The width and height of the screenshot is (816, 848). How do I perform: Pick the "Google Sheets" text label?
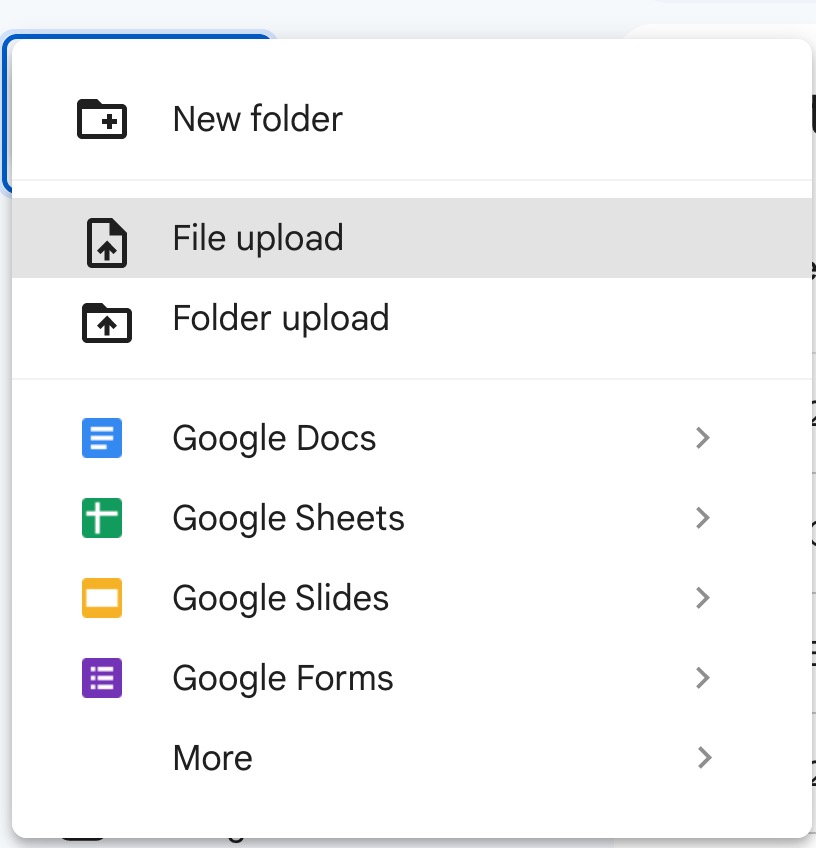coord(288,519)
